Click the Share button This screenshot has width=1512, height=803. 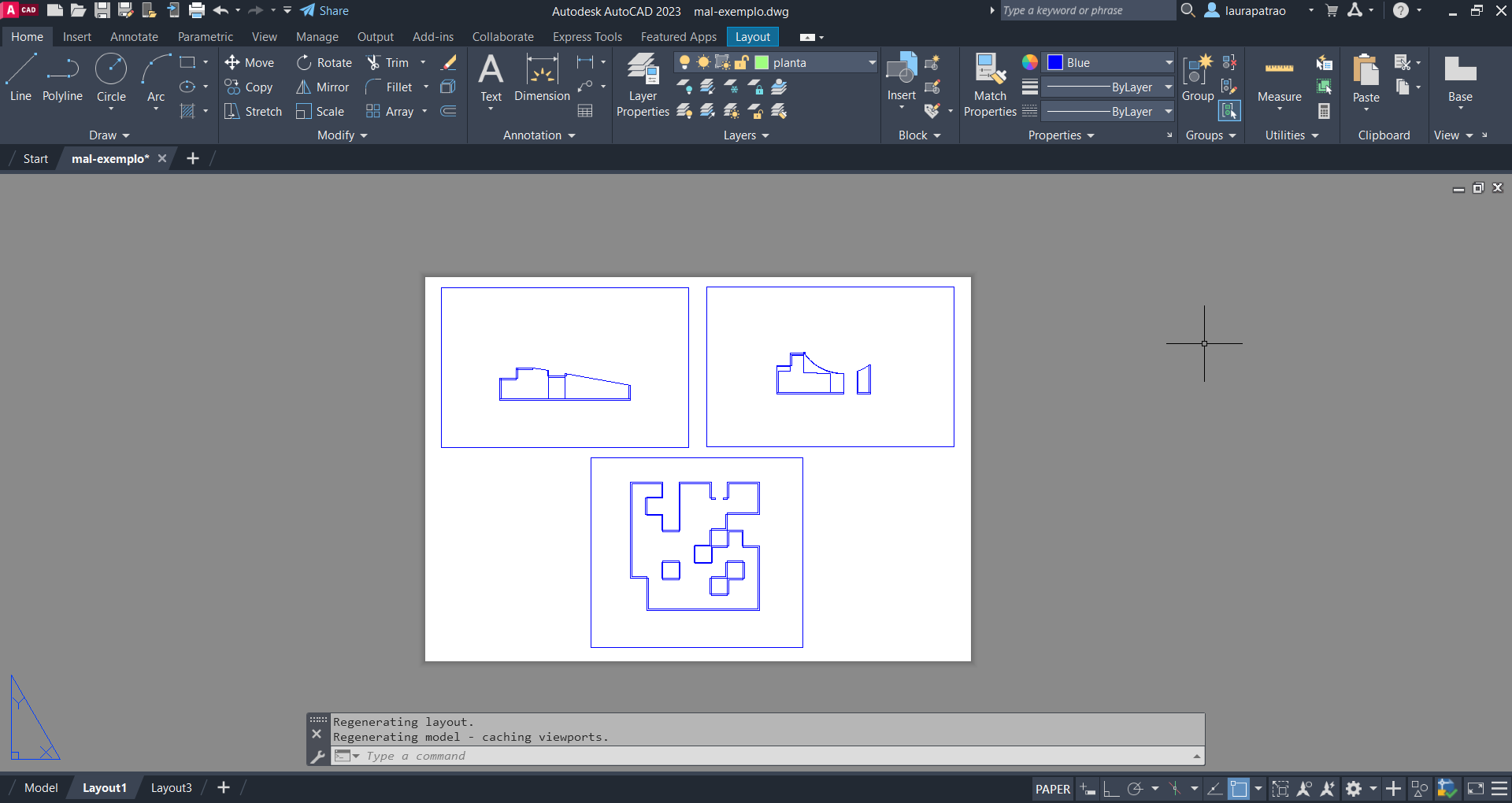click(x=324, y=11)
